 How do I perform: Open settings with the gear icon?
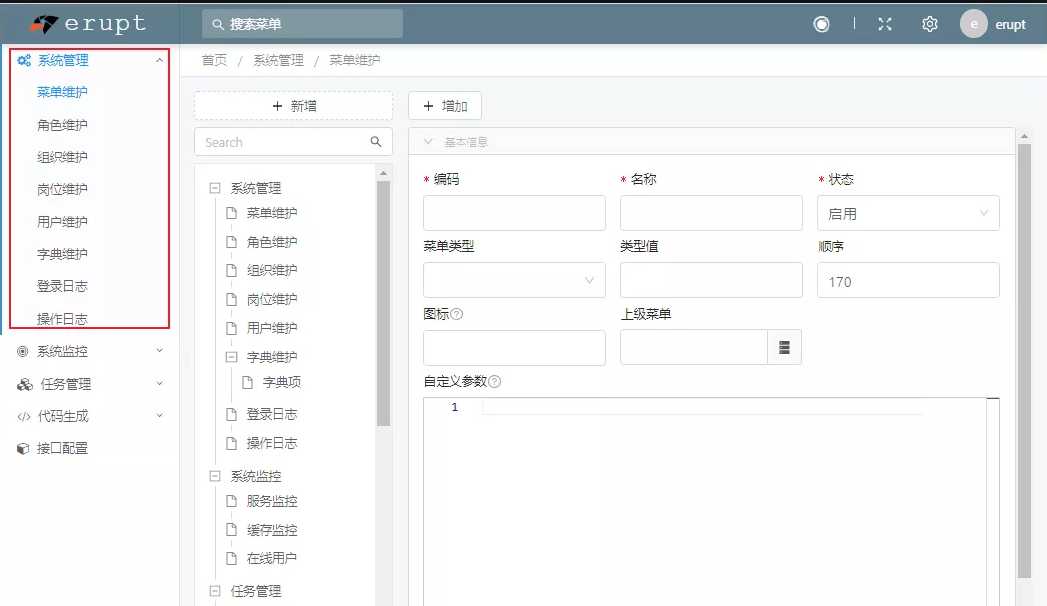(929, 24)
